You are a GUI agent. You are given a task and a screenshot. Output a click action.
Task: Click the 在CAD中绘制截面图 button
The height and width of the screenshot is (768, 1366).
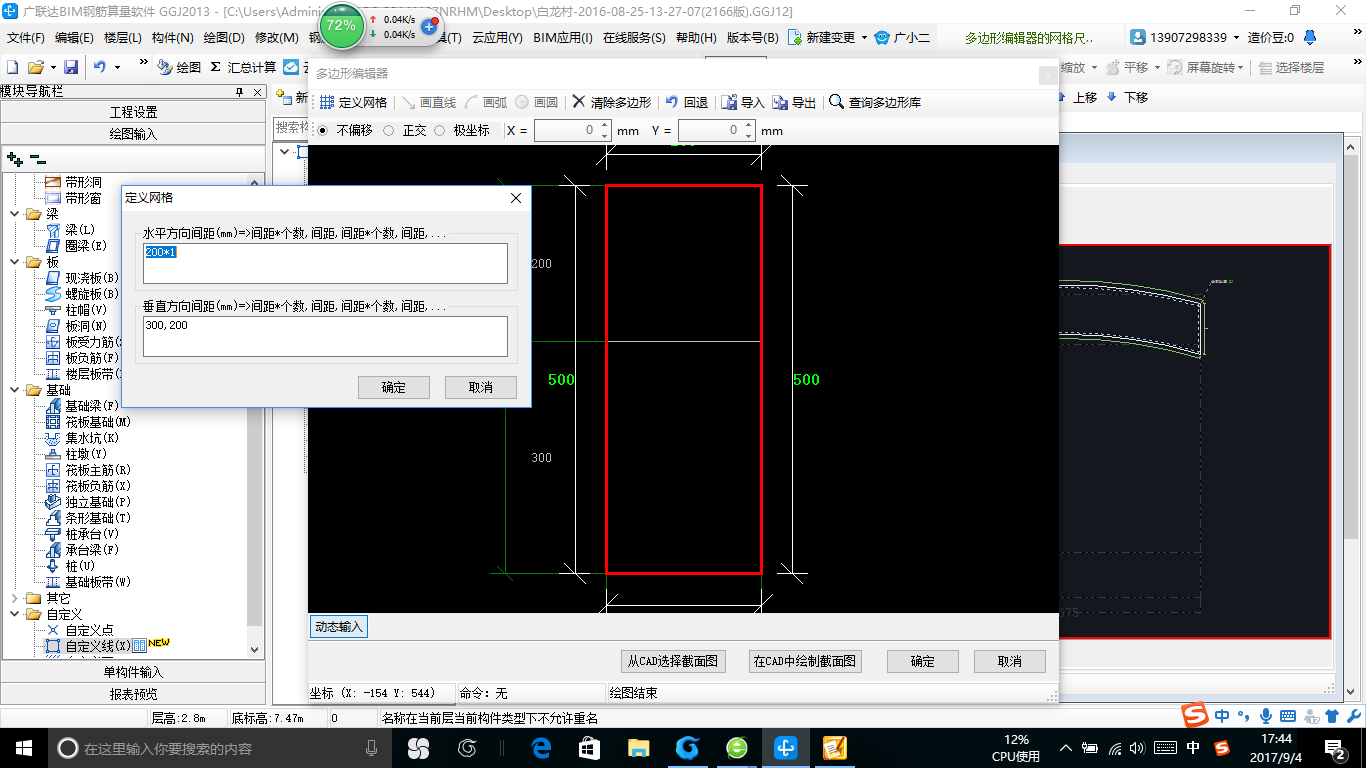805,661
